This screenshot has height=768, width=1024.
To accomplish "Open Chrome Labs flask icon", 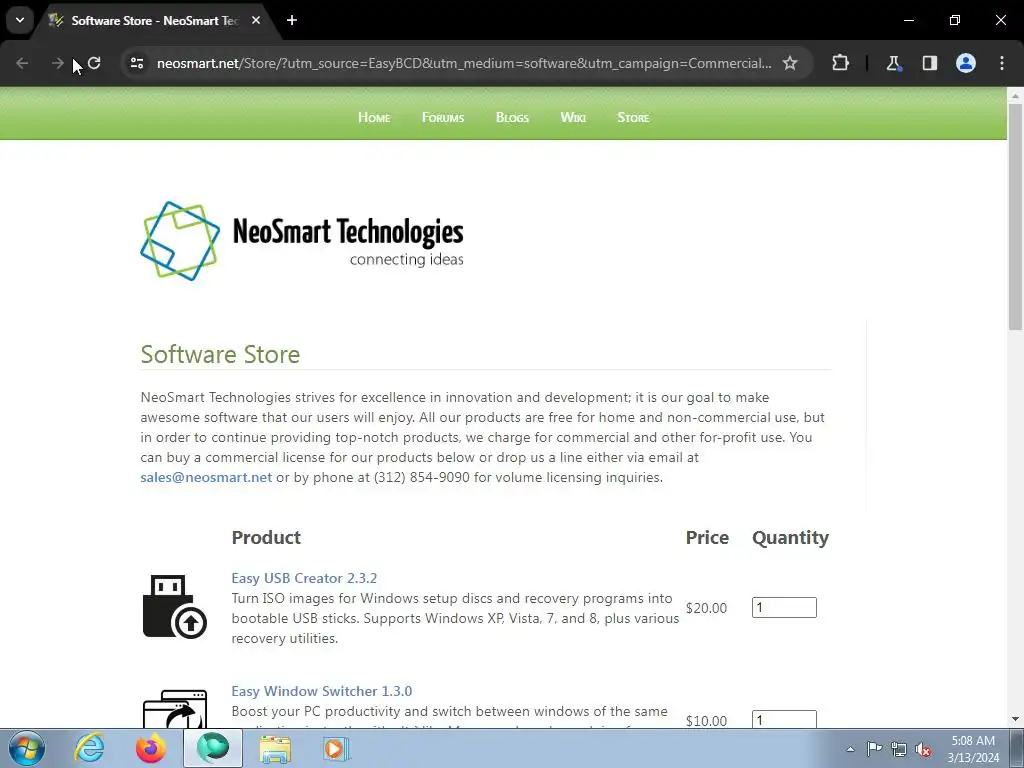I will (893, 63).
